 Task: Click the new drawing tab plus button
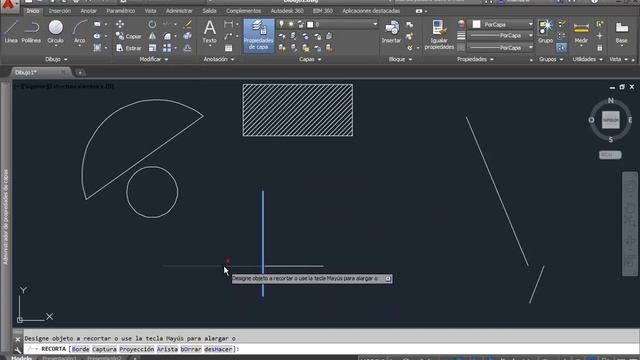[x=80, y=73]
